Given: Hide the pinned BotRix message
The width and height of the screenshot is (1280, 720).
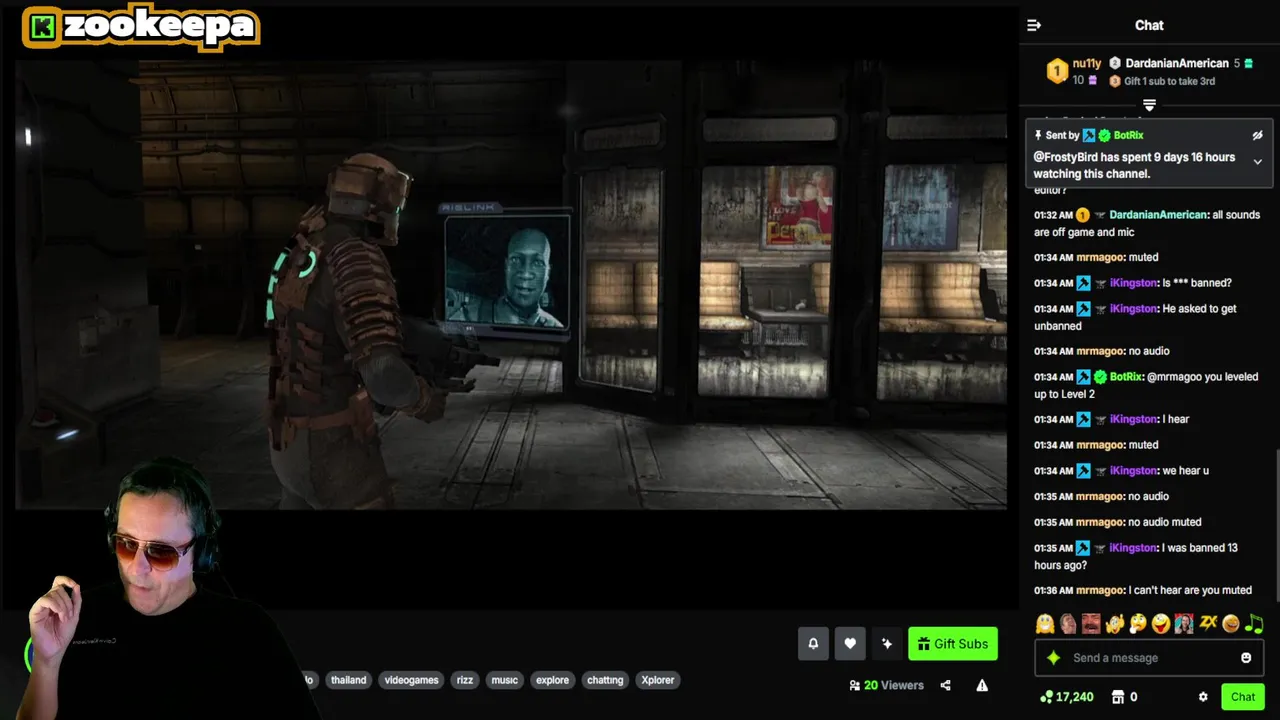Looking at the screenshot, I should coord(1258,135).
